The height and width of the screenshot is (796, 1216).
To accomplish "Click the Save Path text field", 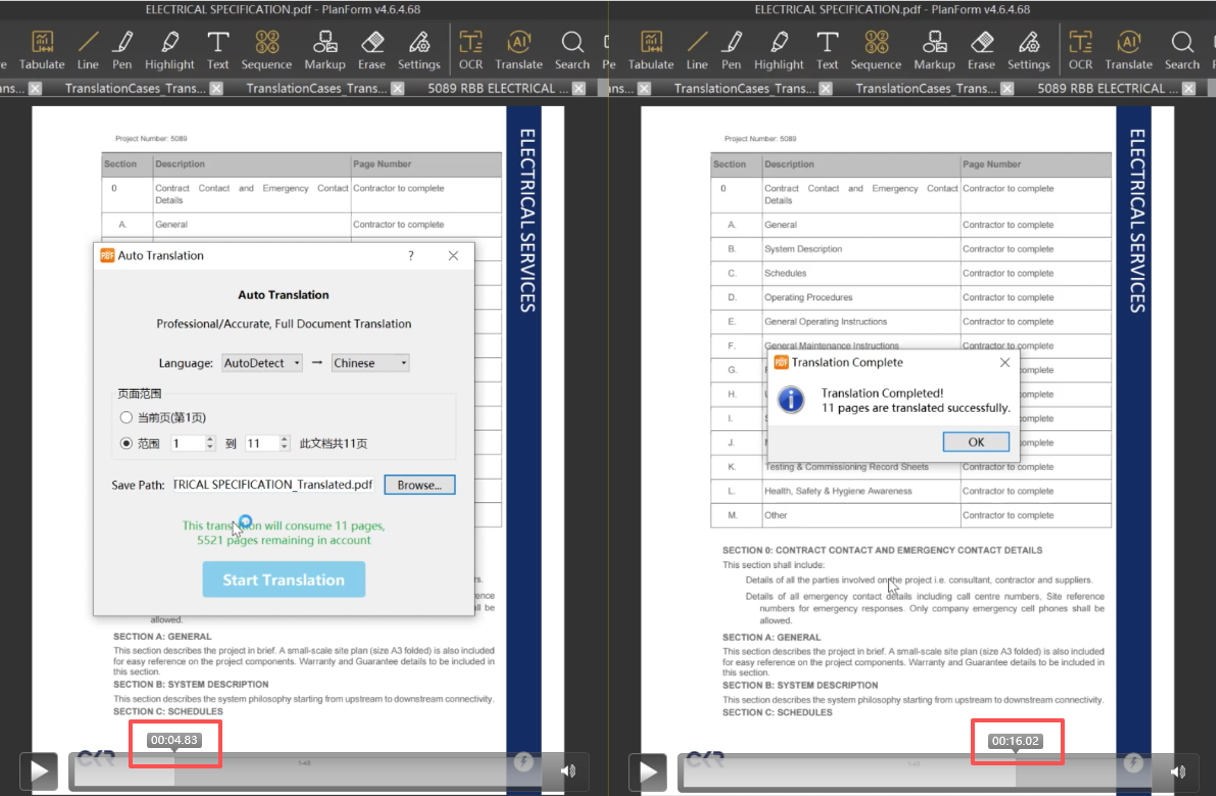I will (x=273, y=485).
